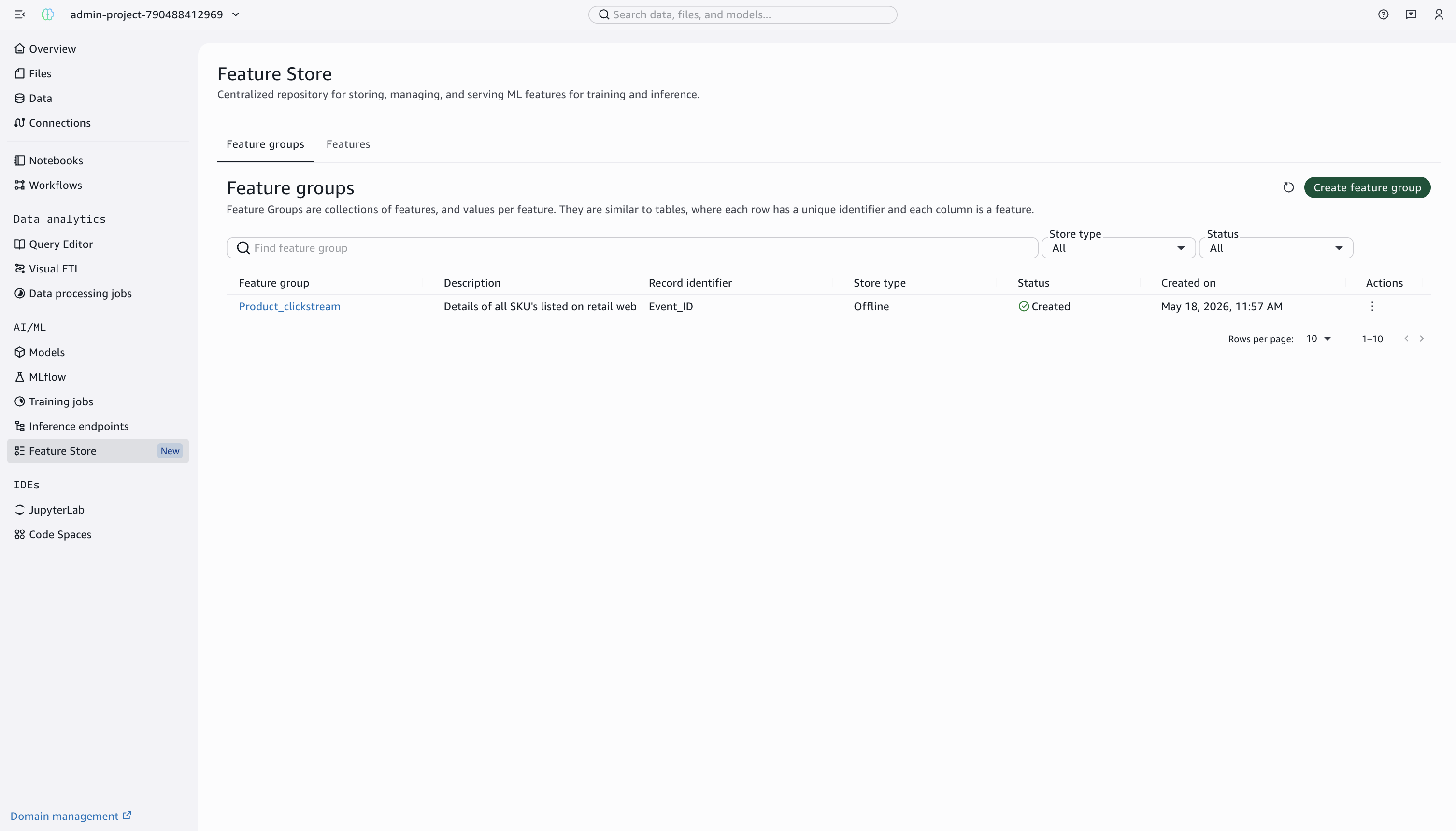Image resolution: width=1456 pixels, height=831 pixels.
Task: Click the JupyterLab icon
Action: tap(20, 510)
